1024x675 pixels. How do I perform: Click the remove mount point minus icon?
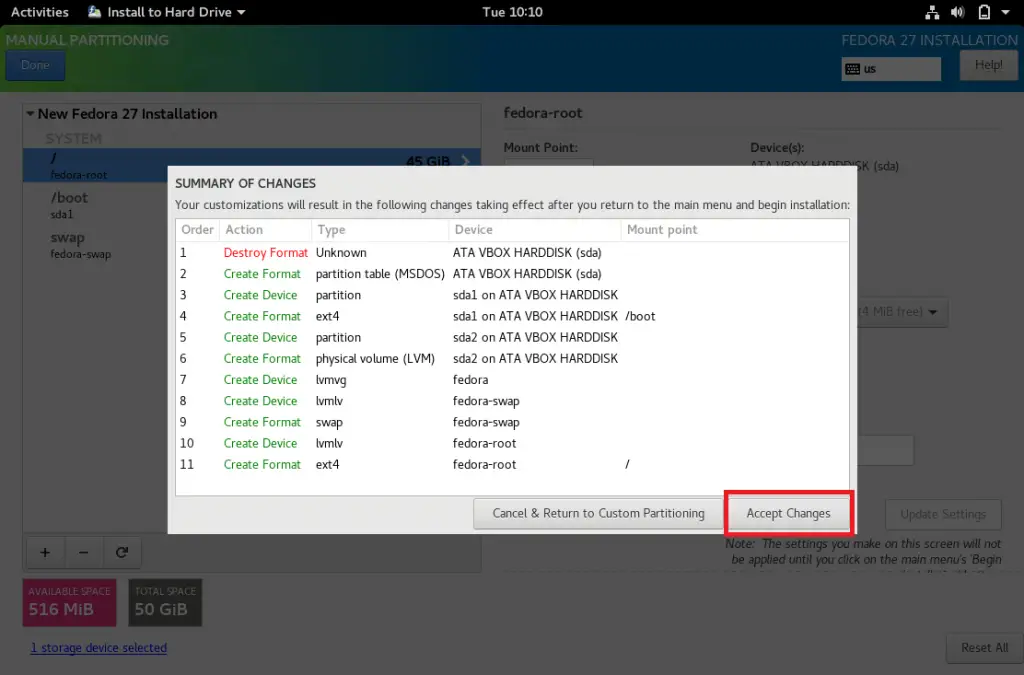pos(83,552)
